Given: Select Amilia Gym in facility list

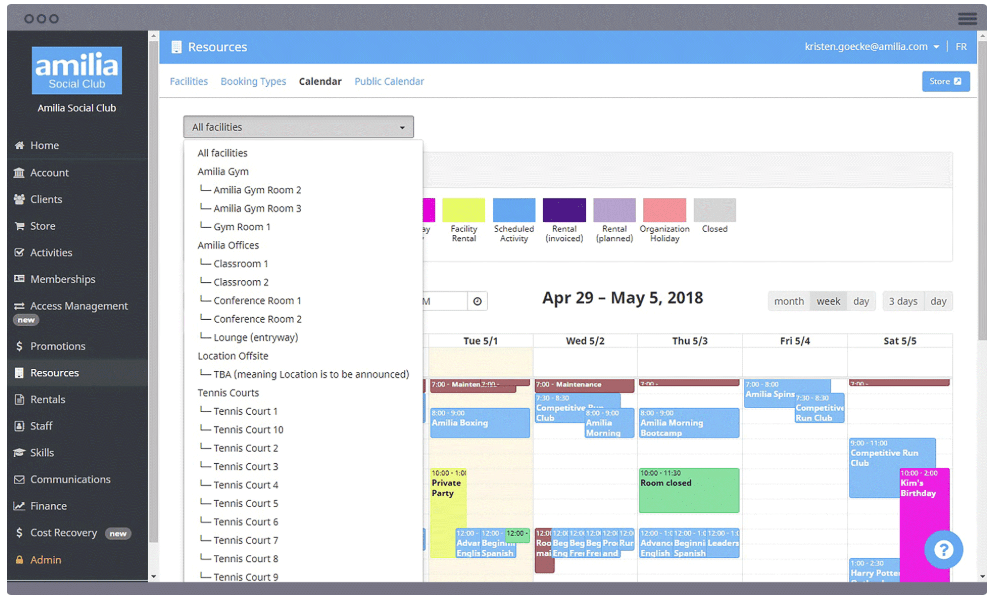Looking at the screenshot, I should tap(223, 172).
